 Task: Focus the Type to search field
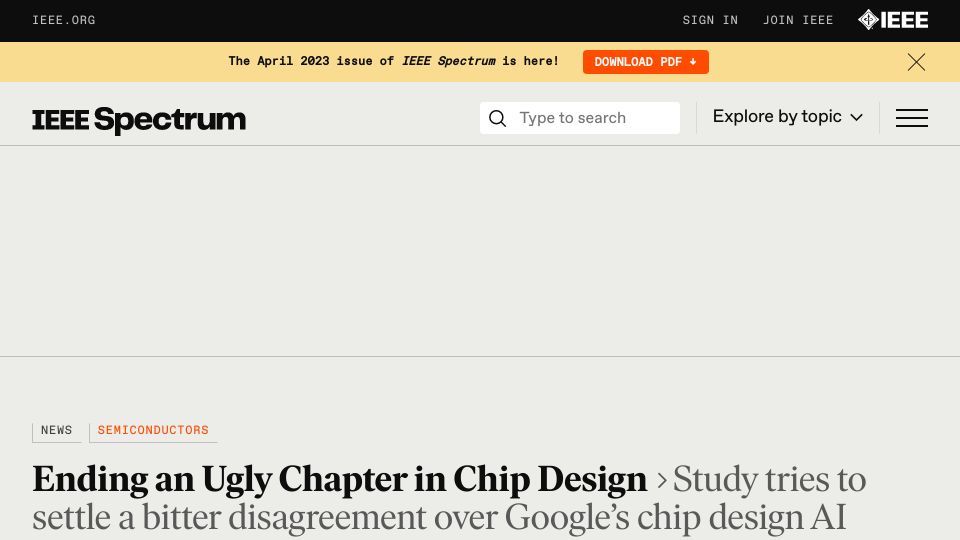579,118
